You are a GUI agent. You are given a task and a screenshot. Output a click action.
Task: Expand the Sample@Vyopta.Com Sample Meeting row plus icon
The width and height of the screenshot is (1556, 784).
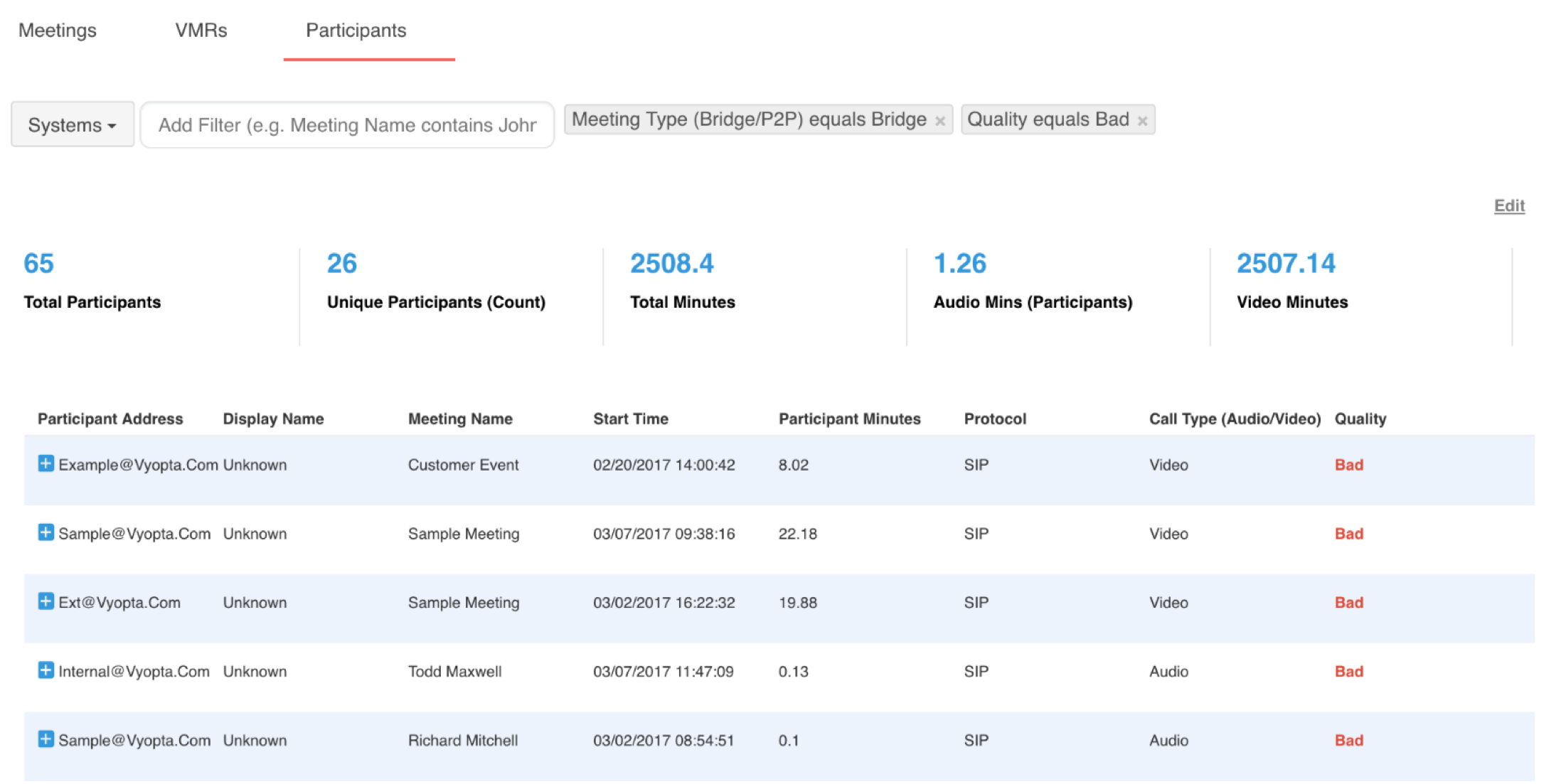pos(46,532)
